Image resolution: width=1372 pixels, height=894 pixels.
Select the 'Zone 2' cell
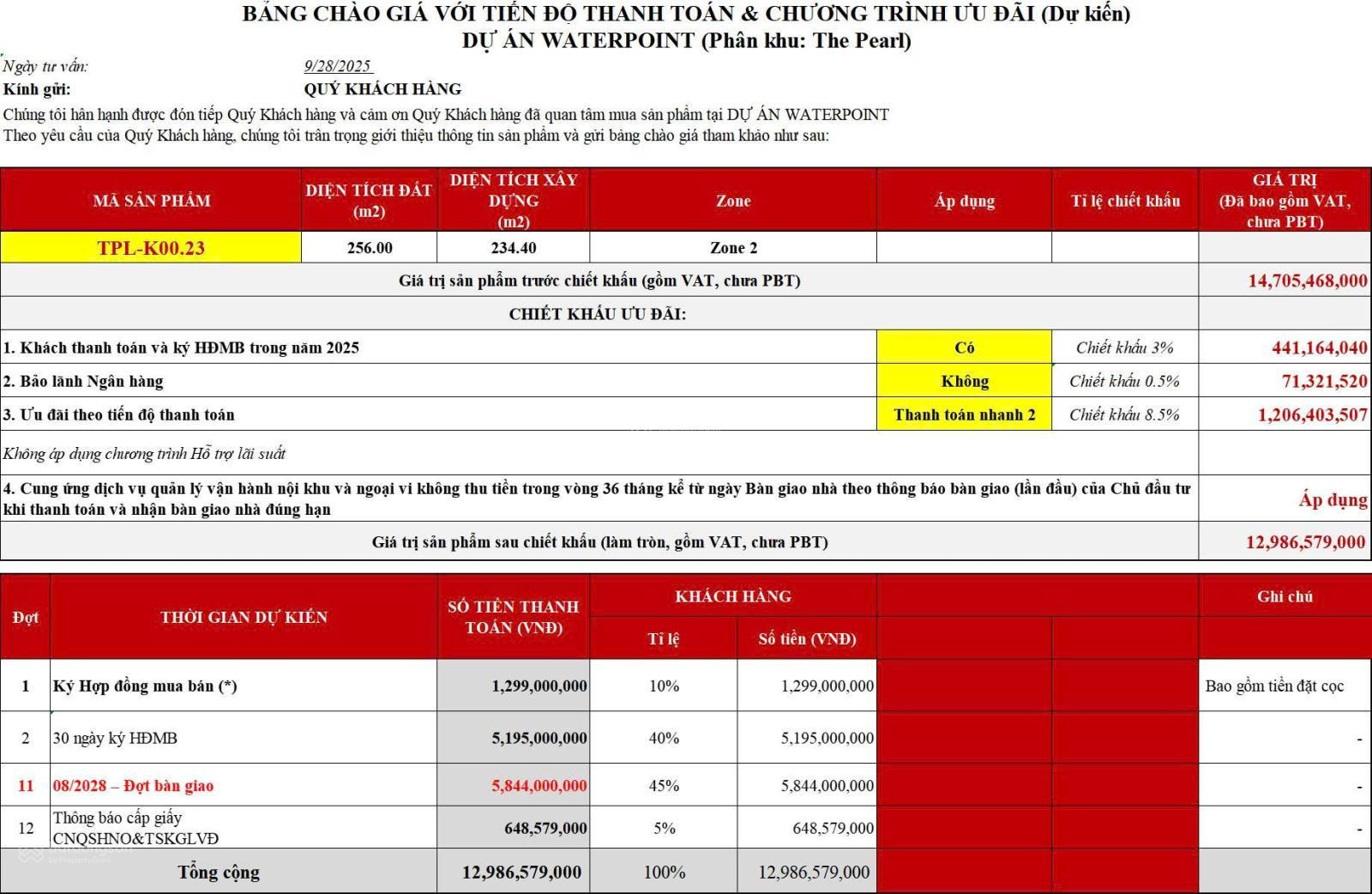(733, 248)
